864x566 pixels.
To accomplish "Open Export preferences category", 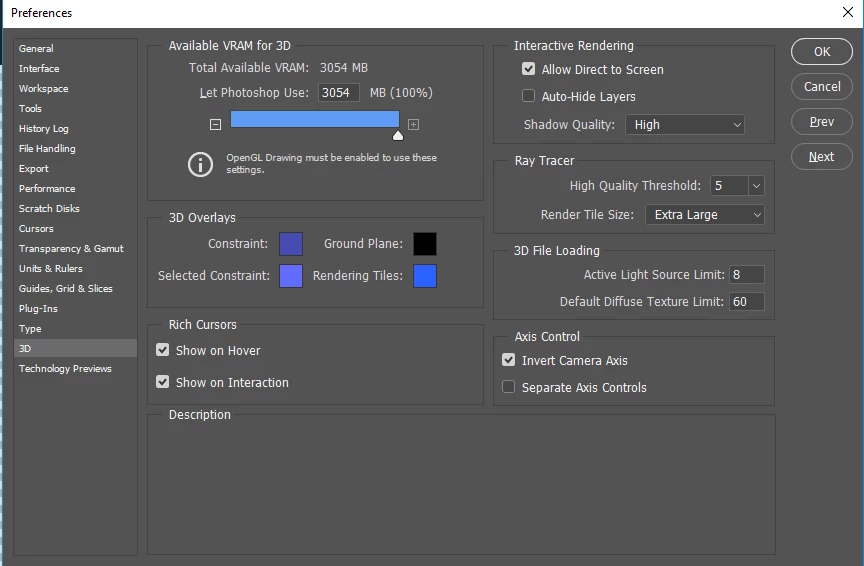I will click(x=75, y=169).
